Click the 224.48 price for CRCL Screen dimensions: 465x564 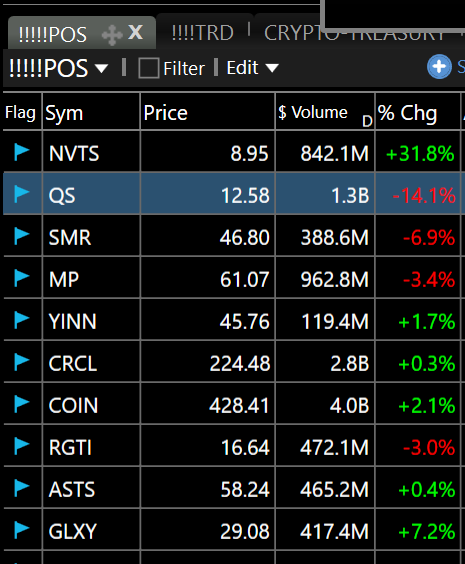pos(240,364)
